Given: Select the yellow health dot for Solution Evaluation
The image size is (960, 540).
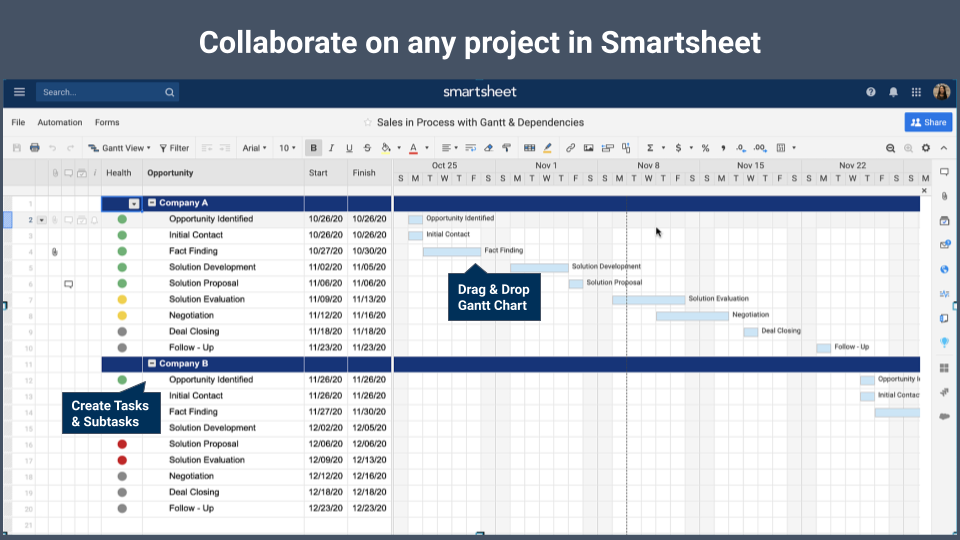Looking at the screenshot, I should pos(122,299).
